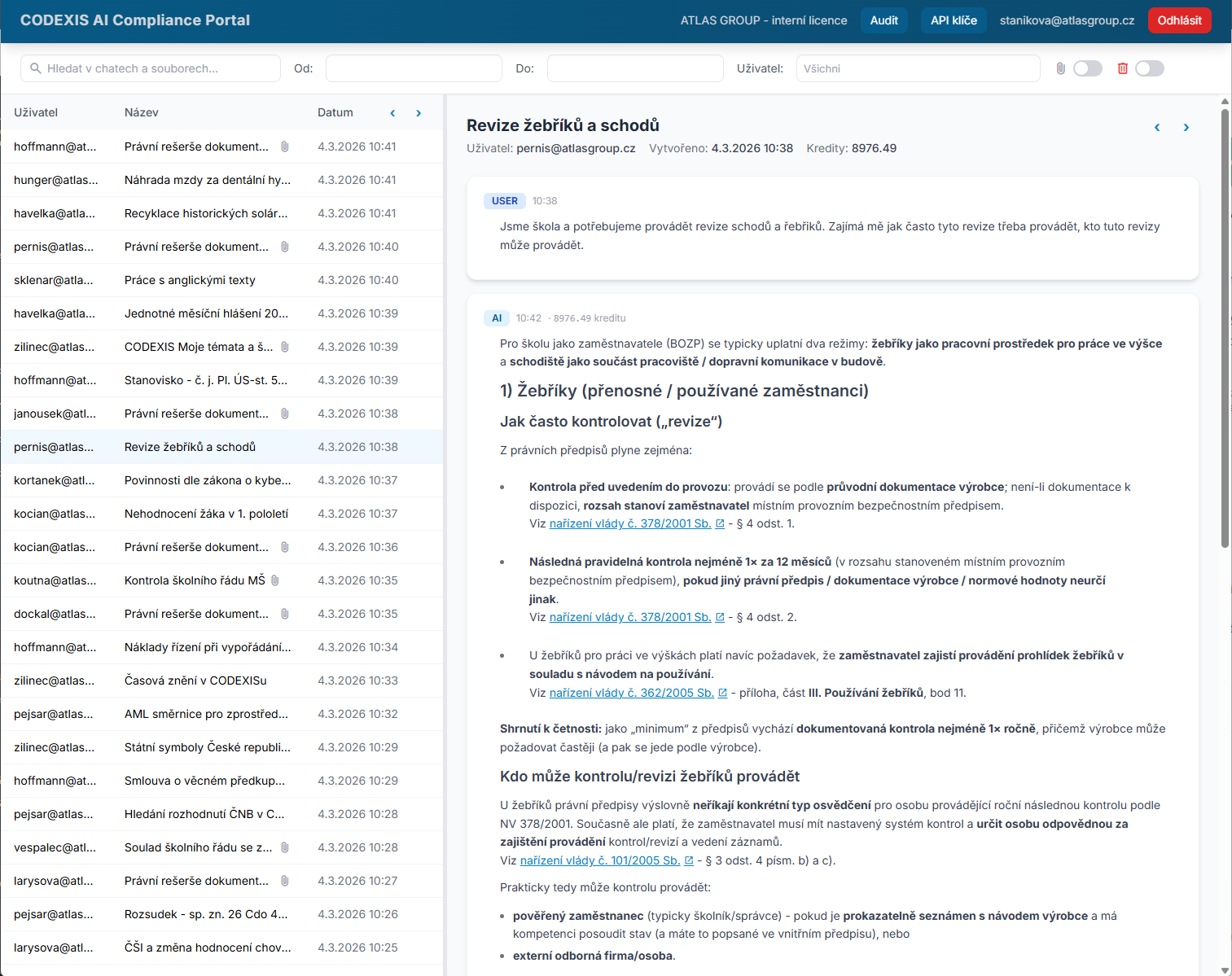The image size is (1232, 976).
Task: Open the Do date picker field
Action: point(635,68)
